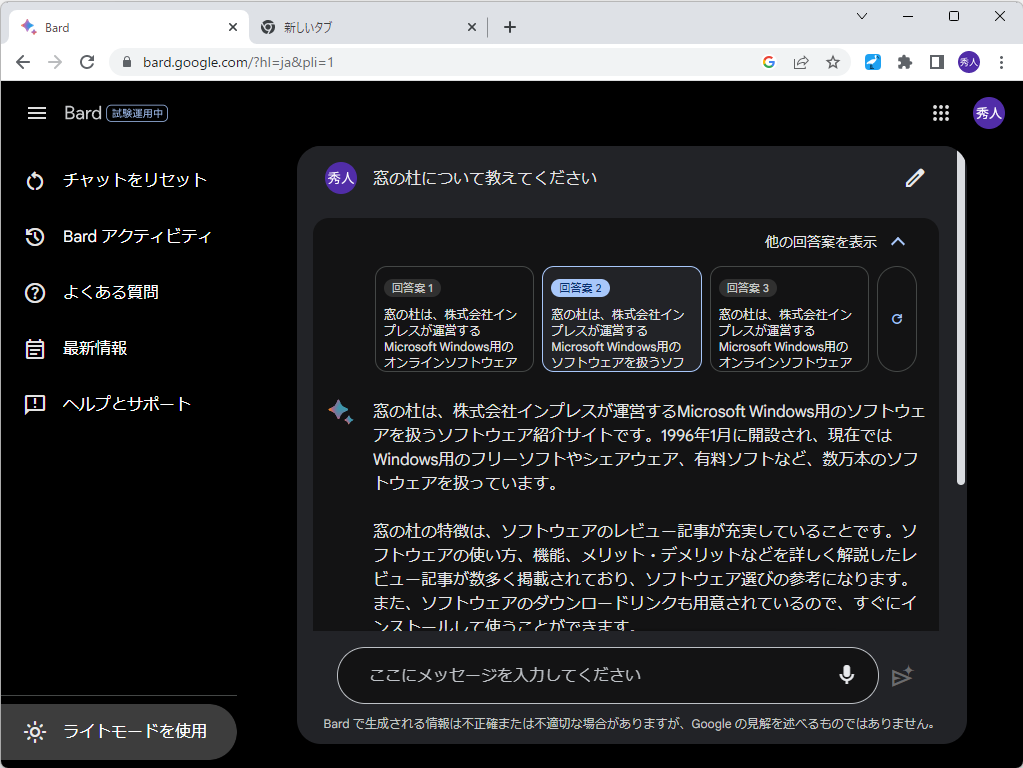1023x768 pixels.
Task: Click the regenerate drafts refresh icon
Action: (x=896, y=319)
